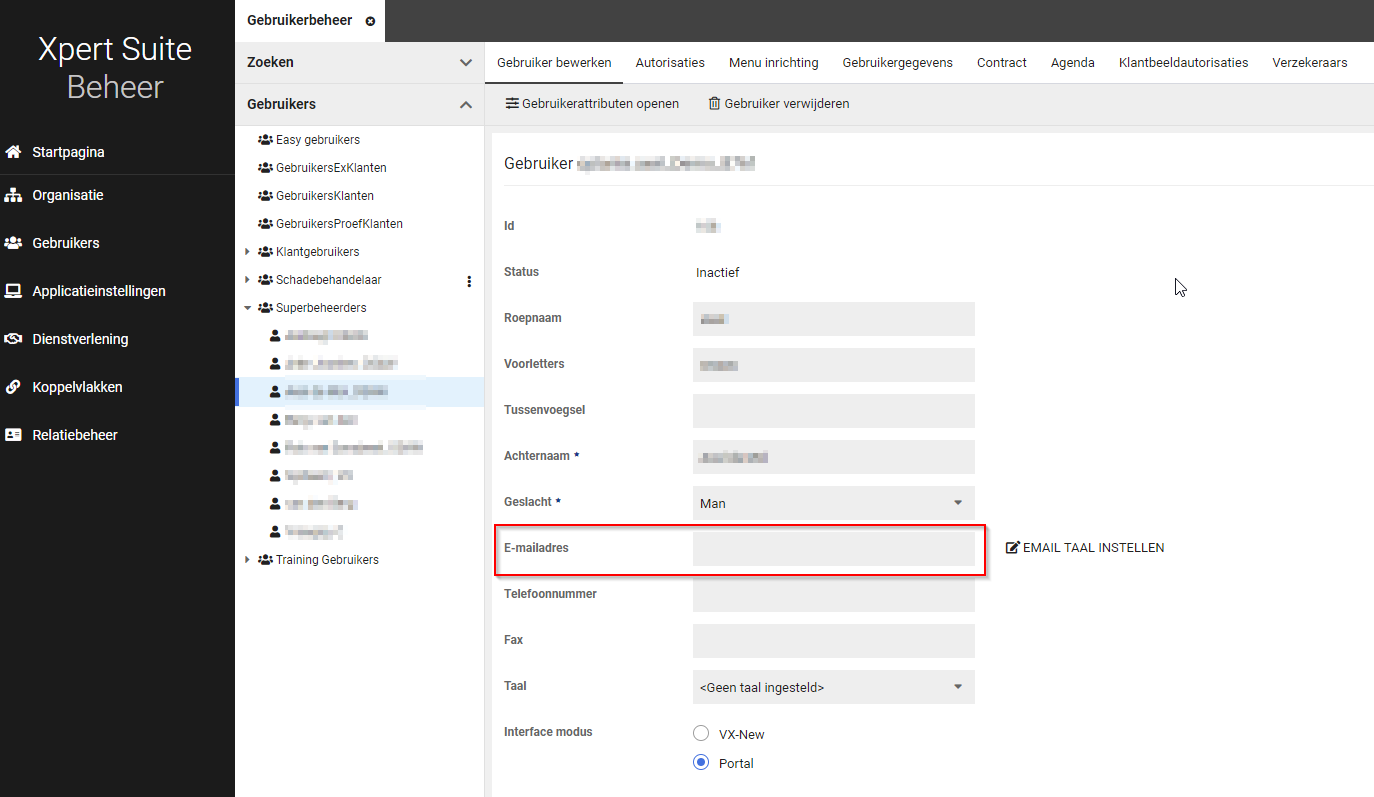Collapse the Gebruikers panel

(465, 104)
